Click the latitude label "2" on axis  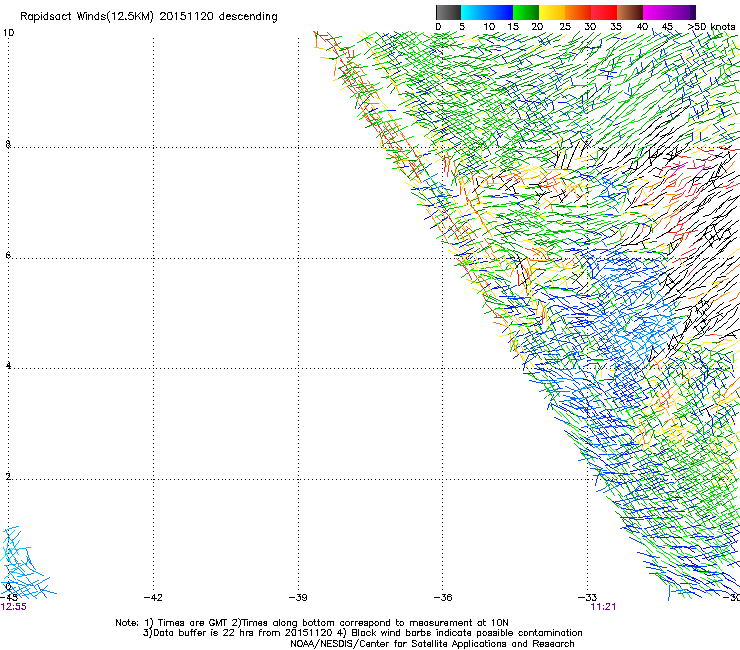click(x=8, y=476)
